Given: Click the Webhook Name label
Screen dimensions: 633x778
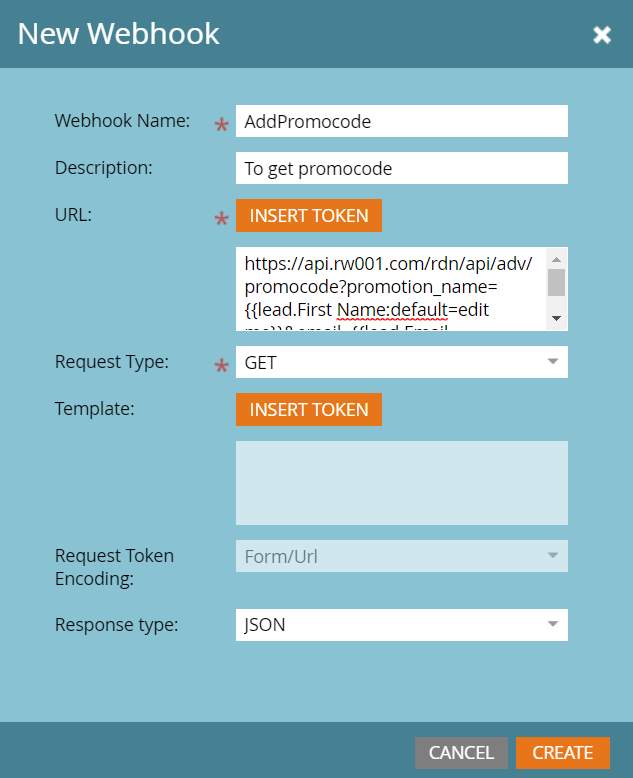Looking at the screenshot, I should pos(122,121).
